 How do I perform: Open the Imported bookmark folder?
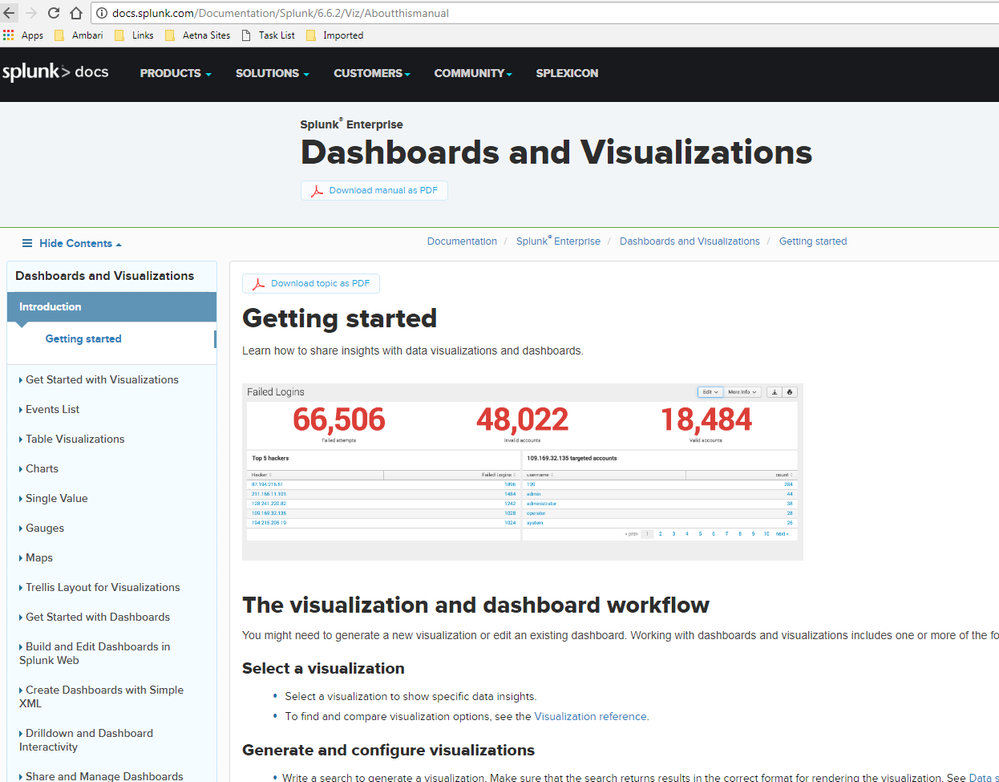tap(334, 36)
